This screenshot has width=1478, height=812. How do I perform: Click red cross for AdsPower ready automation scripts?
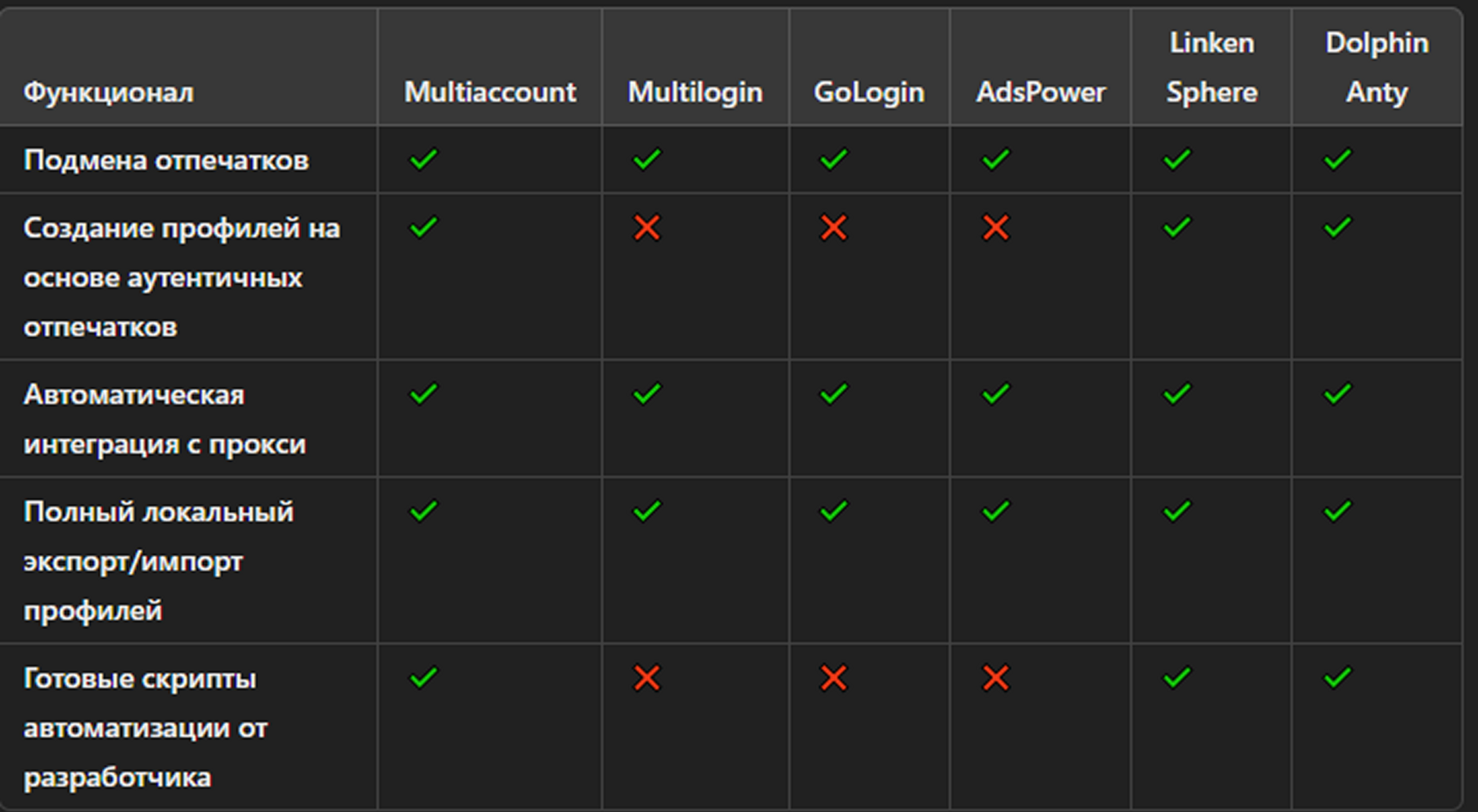point(996,678)
